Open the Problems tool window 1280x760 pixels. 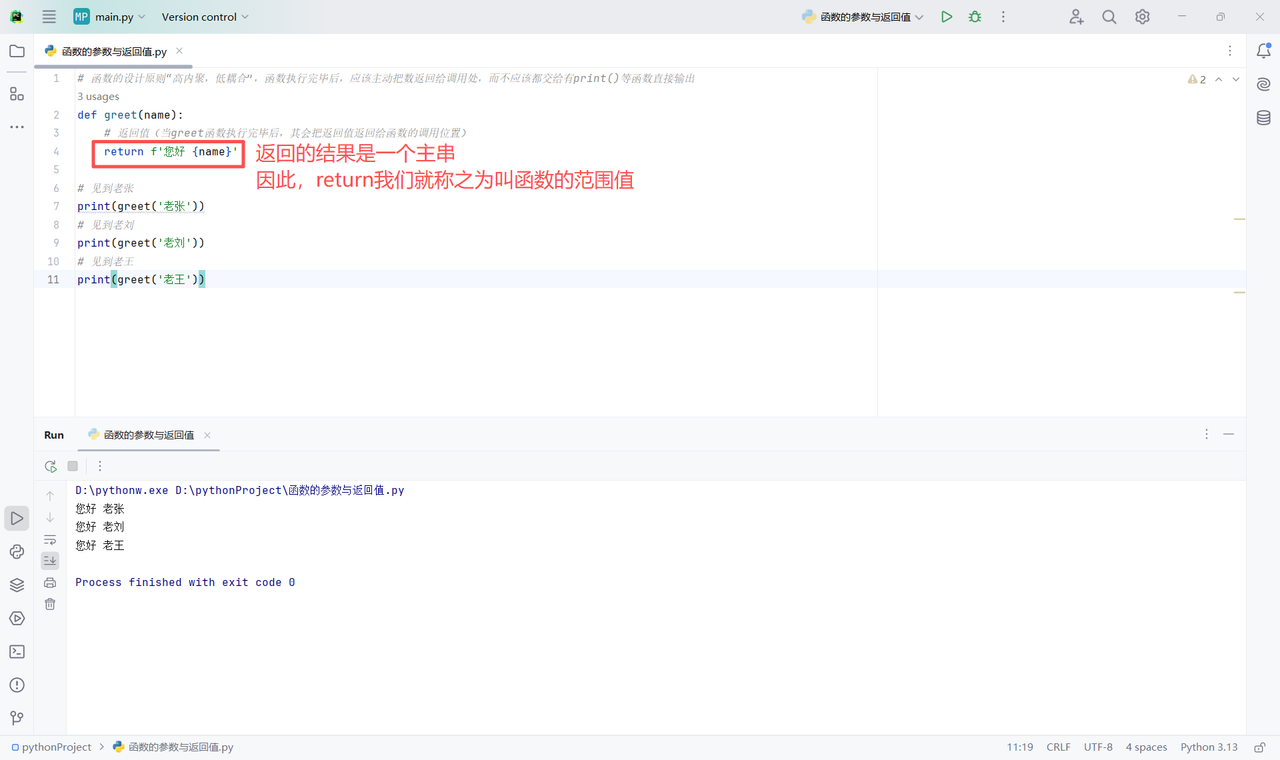pyautogui.click(x=16, y=685)
